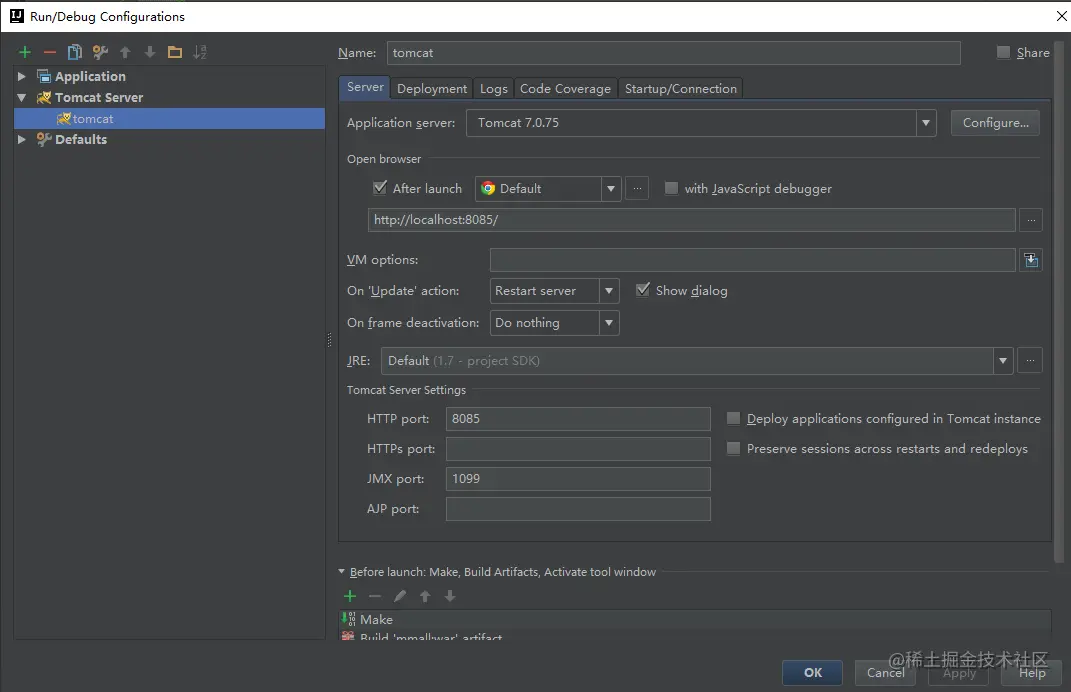Check Deploy applications configured in Tomcat instance

click(x=733, y=418)
